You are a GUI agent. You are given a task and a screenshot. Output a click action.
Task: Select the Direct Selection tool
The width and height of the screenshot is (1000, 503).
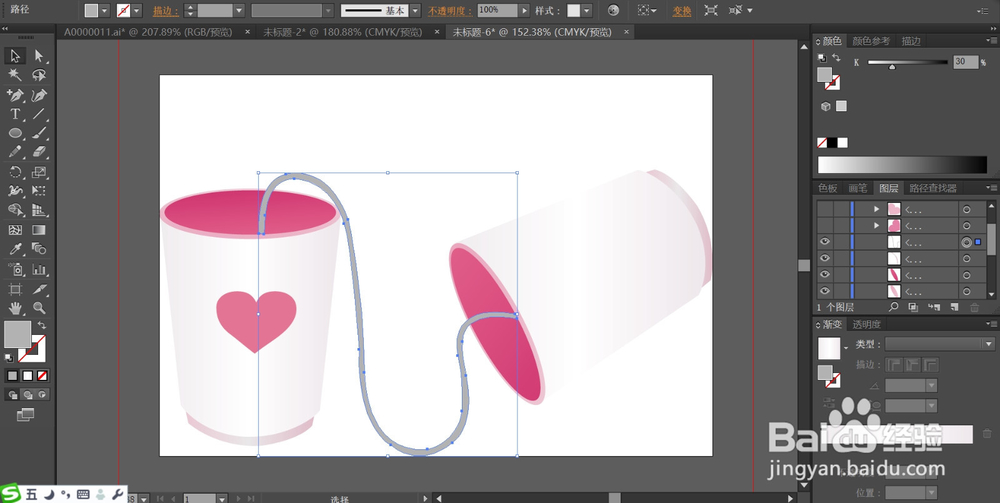(x=39, y=55)
